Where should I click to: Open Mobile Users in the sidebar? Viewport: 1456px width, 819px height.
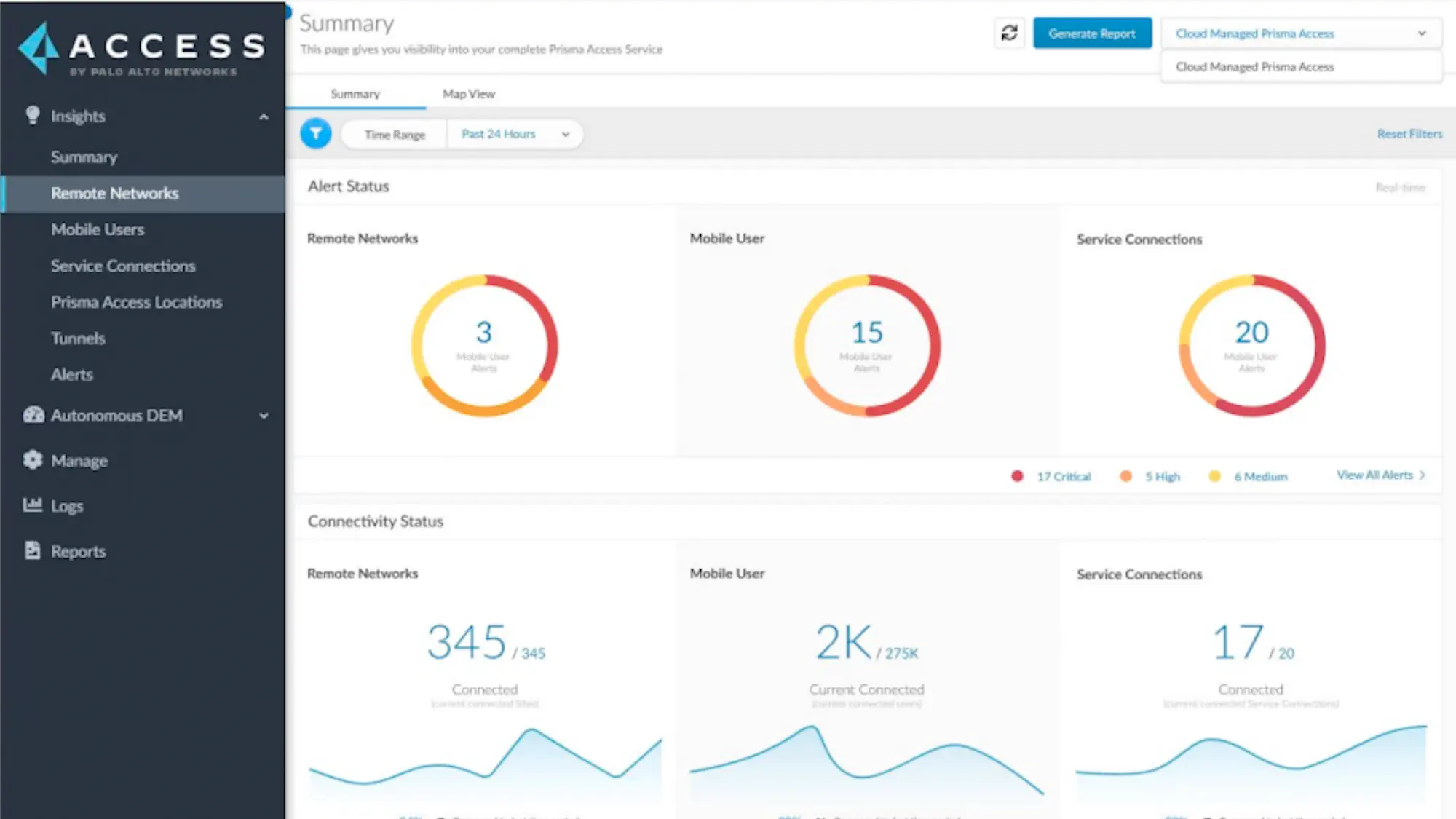(98, 229)
